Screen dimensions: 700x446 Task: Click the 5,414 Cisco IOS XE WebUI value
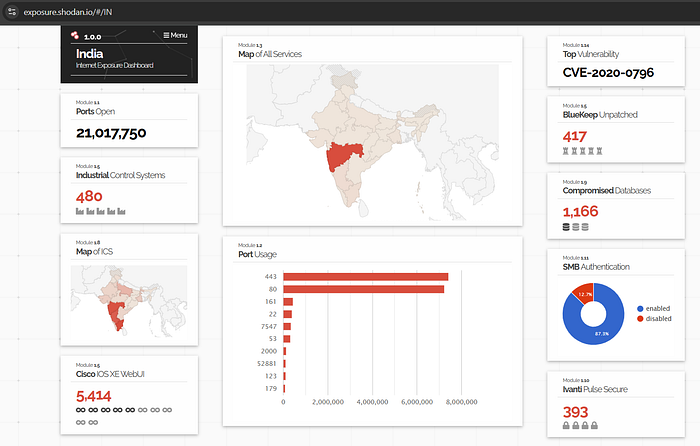[x=93, y=396]
